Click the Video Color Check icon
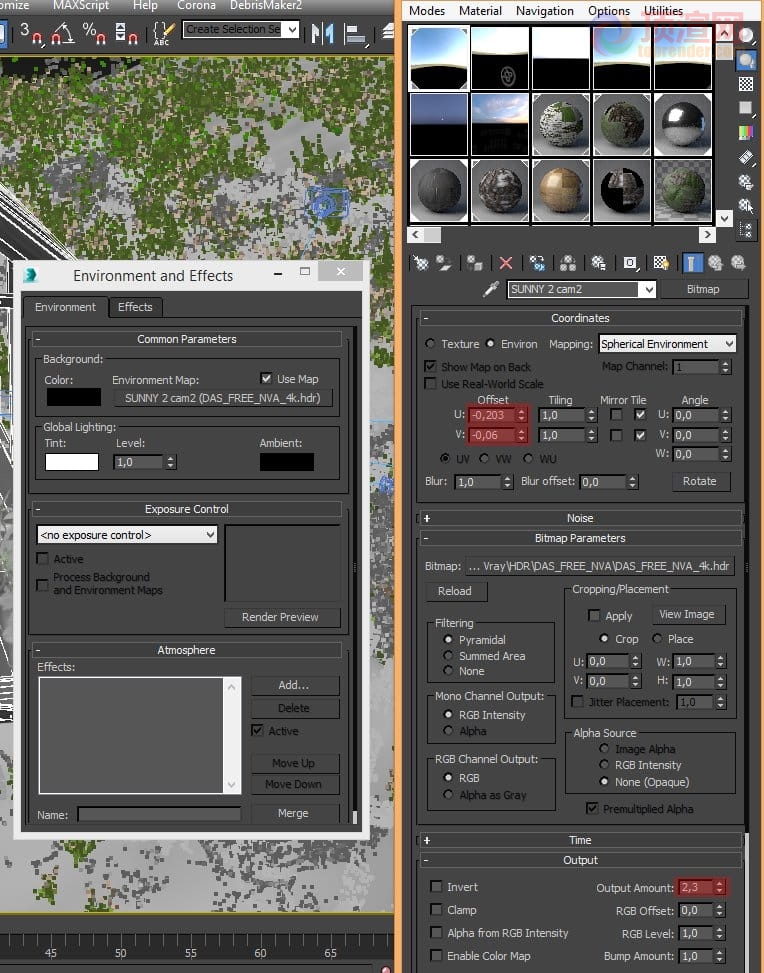This screenshot has height=973, width=764. click(745, 132)
